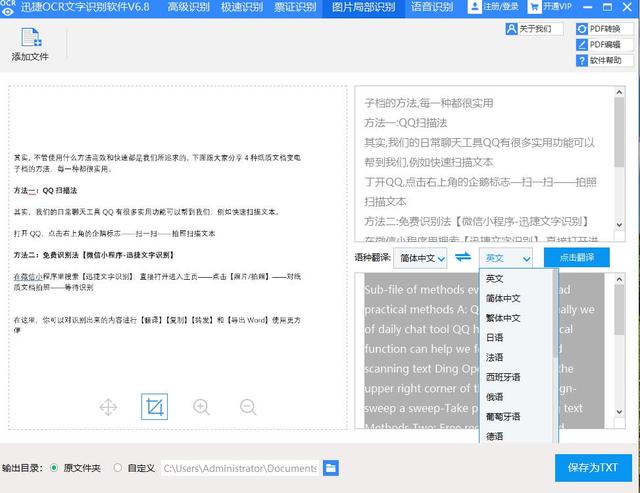Switch to the 图片局部识别 tab
Viewport: 640px width, 493px height.
(364, 8)
